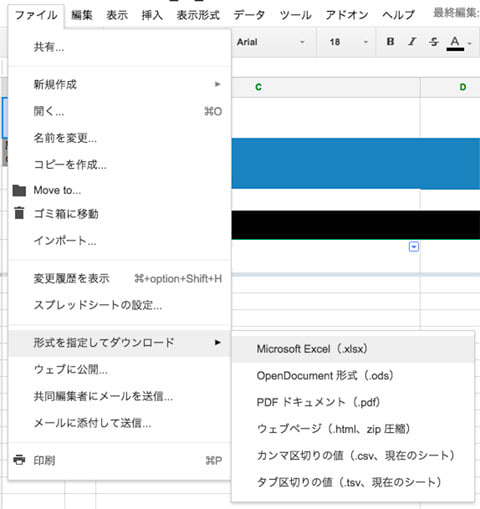Open the ヘルプ menu
Screen dimensions: 480x509
point(398,15)
